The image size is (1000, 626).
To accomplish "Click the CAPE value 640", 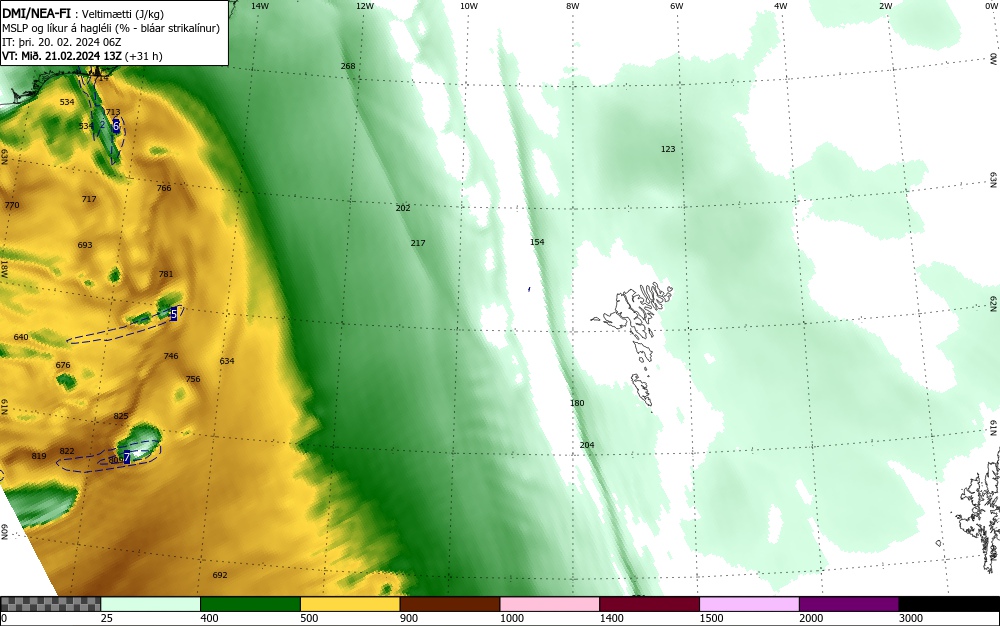I will pos(21,337).
